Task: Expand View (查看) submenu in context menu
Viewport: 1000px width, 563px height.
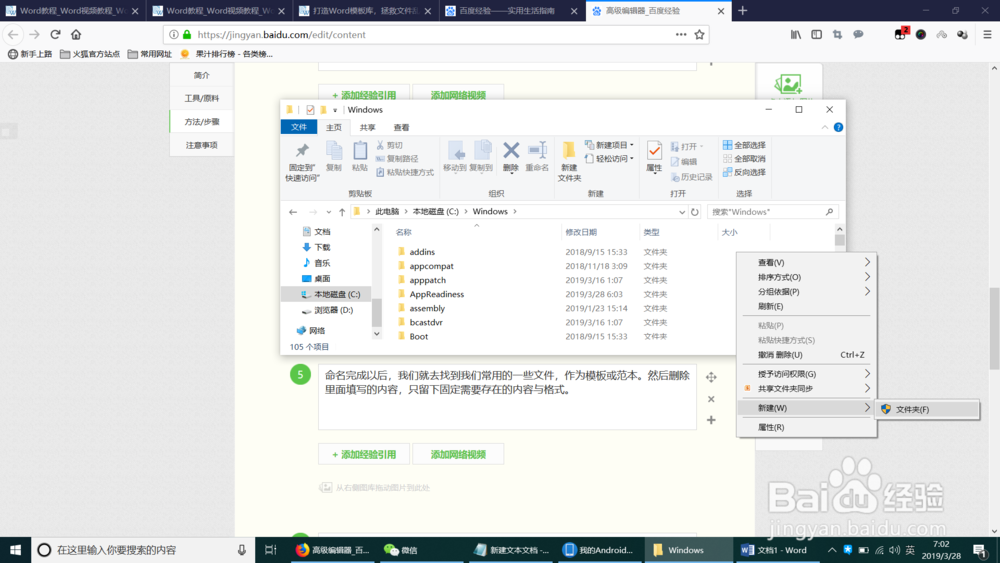Action: point(807,262)
